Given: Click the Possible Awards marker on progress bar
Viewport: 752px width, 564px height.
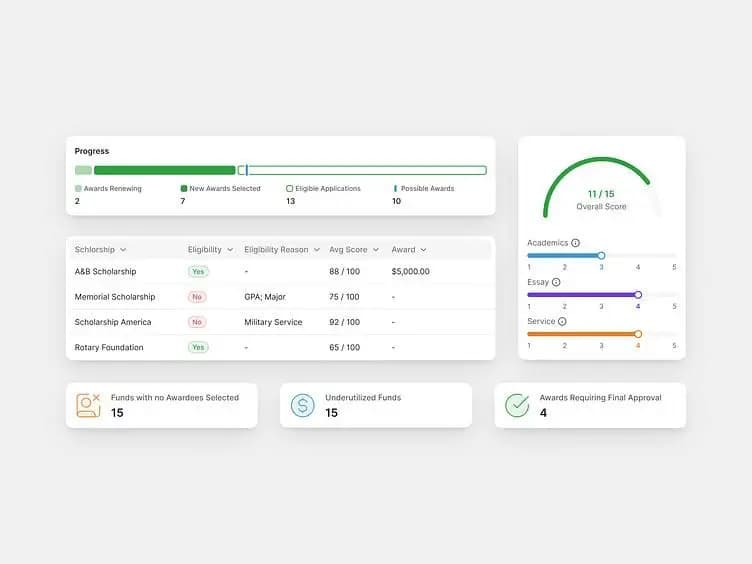Looking at the screenshot, I should click(x=247, y=170).
